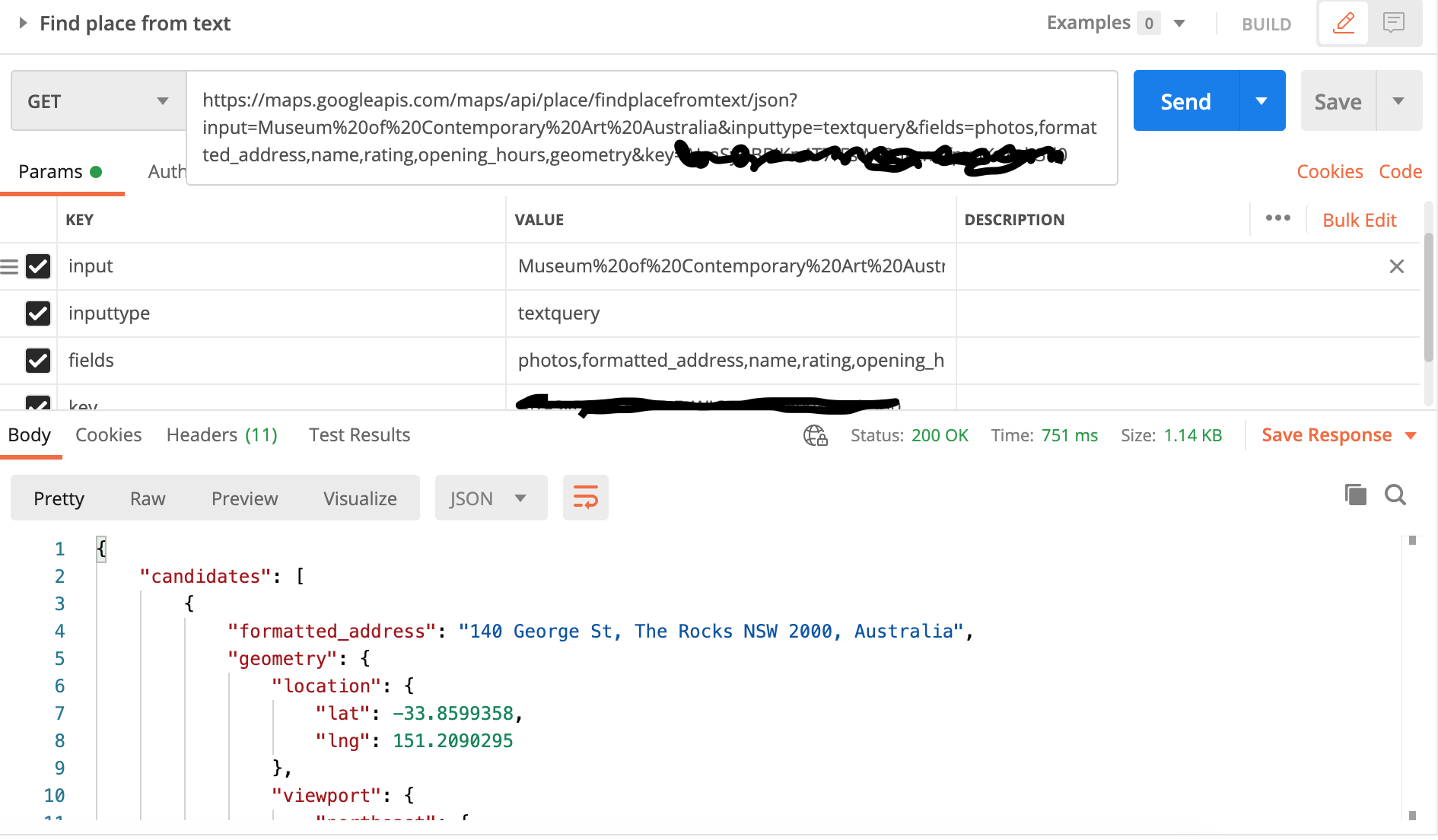This screenshot has width=1438, height=840.
Task: Open the Save options arrow
Action: 1398,101
